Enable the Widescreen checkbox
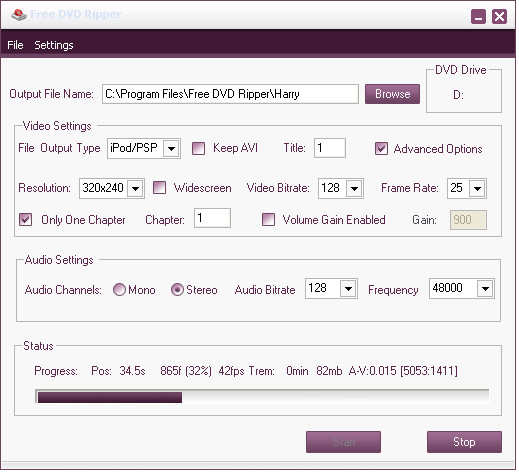The width and height of the screenshot is (519, 474). point(159,188)
